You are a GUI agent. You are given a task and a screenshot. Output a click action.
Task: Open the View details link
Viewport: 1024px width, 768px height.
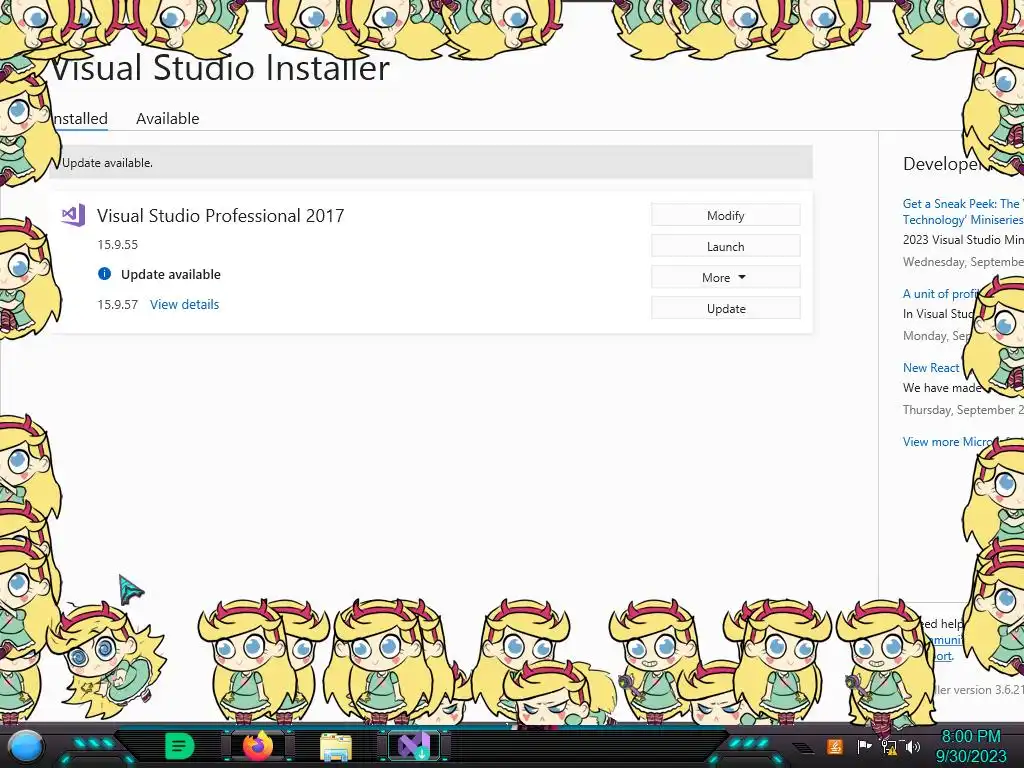[184, 304]
